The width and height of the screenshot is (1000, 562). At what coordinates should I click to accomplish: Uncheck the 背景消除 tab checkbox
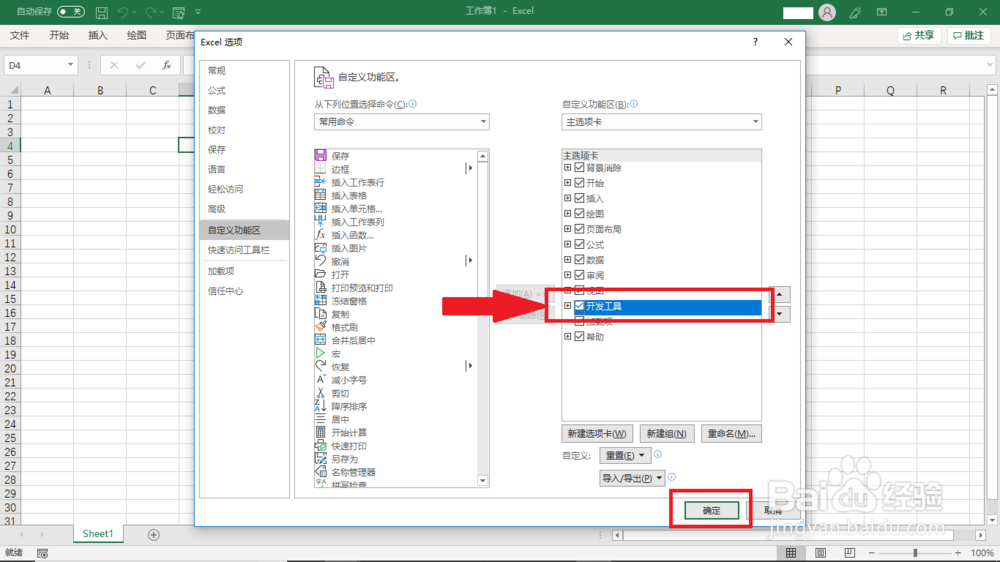pos(579,167)
